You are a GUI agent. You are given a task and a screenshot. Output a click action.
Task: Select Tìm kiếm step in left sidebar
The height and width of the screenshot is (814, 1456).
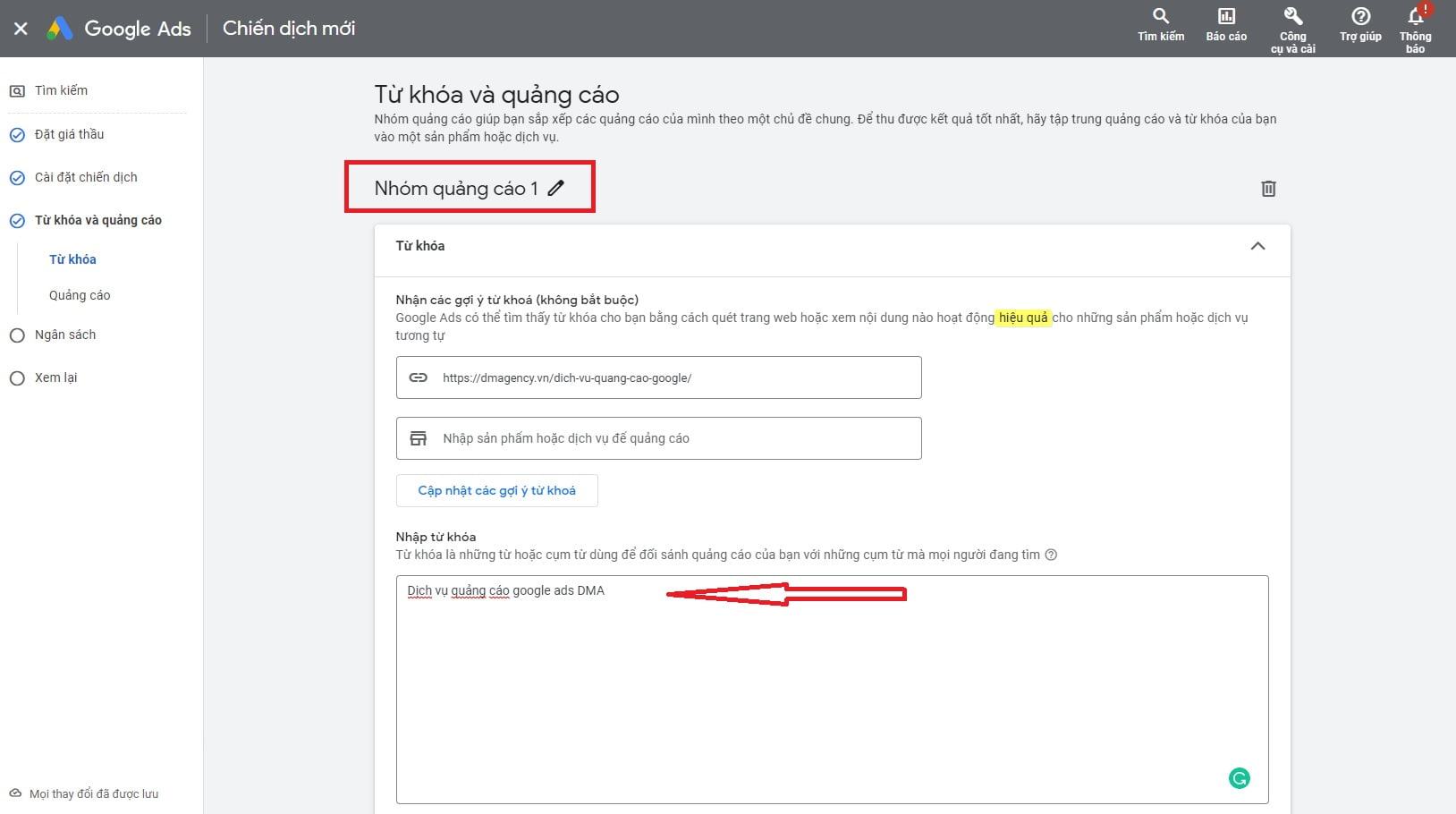click(61, 90)
